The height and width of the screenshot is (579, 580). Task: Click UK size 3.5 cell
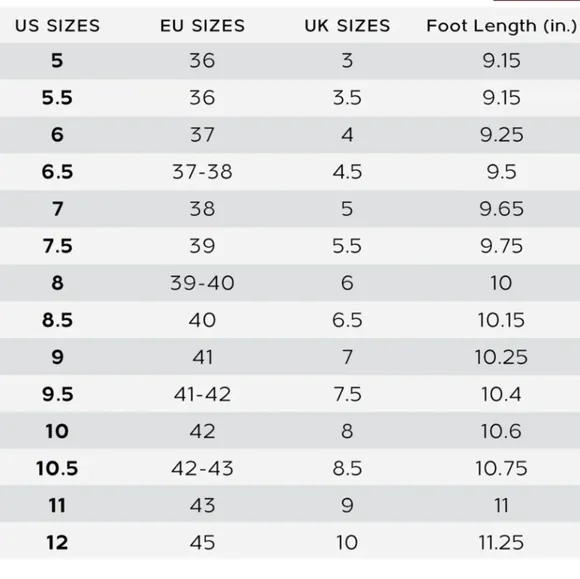(347, 98)
